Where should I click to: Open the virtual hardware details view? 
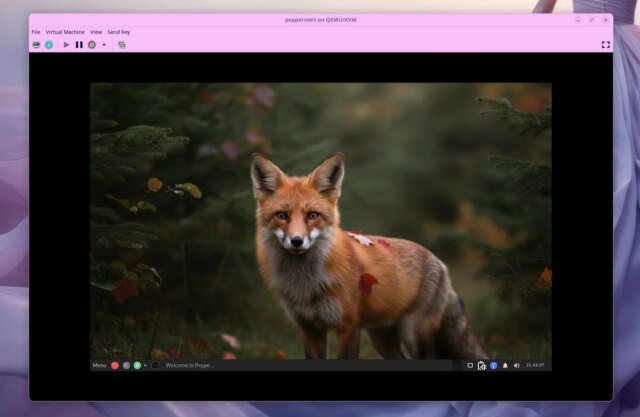49,45
